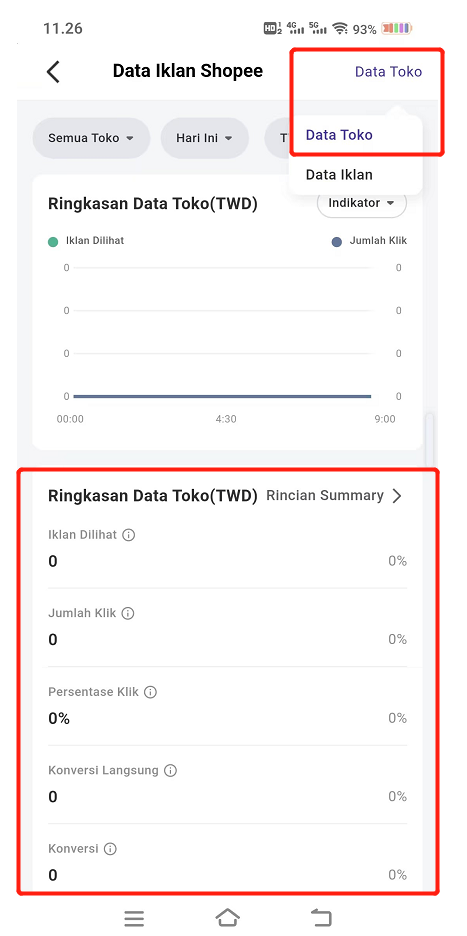Open info icon beside Konversi Langsung

(x=170, y=771)
